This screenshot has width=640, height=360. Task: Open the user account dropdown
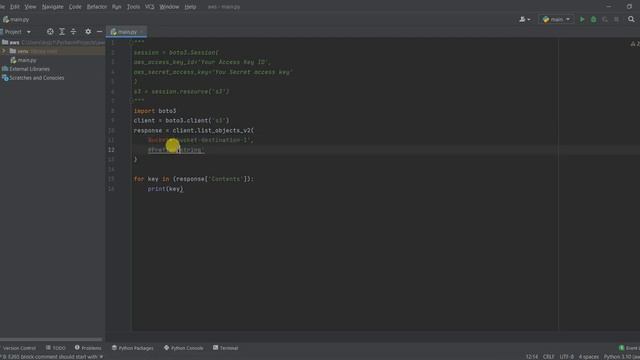click(x=524, y=19)
